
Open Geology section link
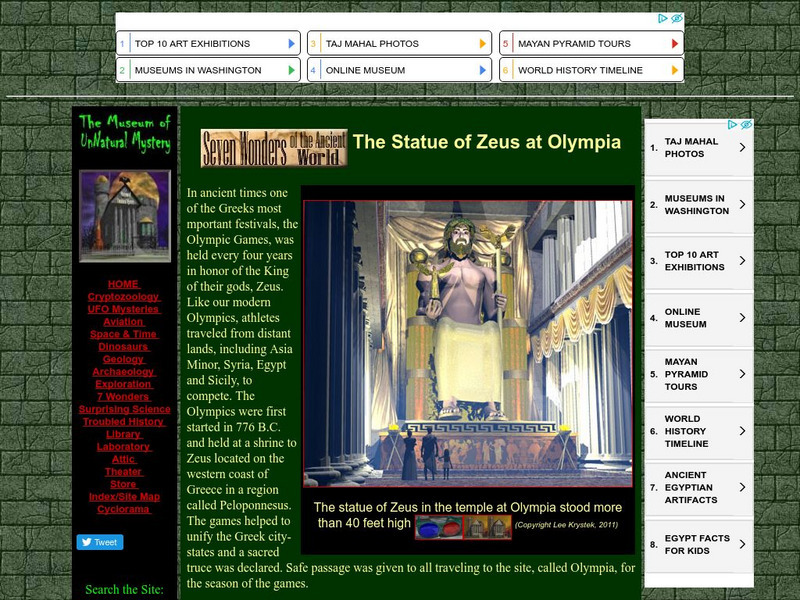pos(123,359)
